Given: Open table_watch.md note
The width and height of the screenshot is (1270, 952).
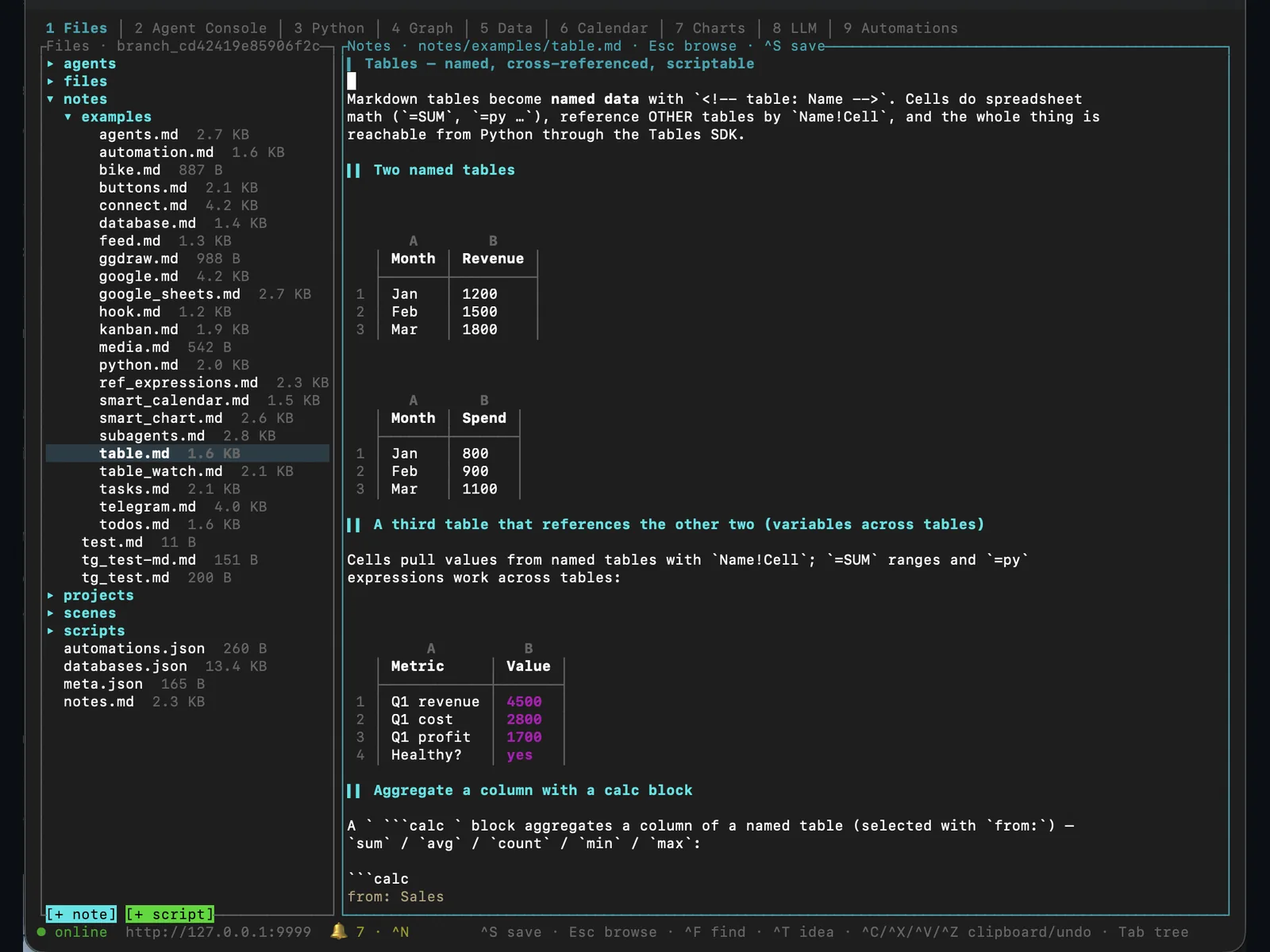Looking at the screenshot, I should click(x=160, y=471).
